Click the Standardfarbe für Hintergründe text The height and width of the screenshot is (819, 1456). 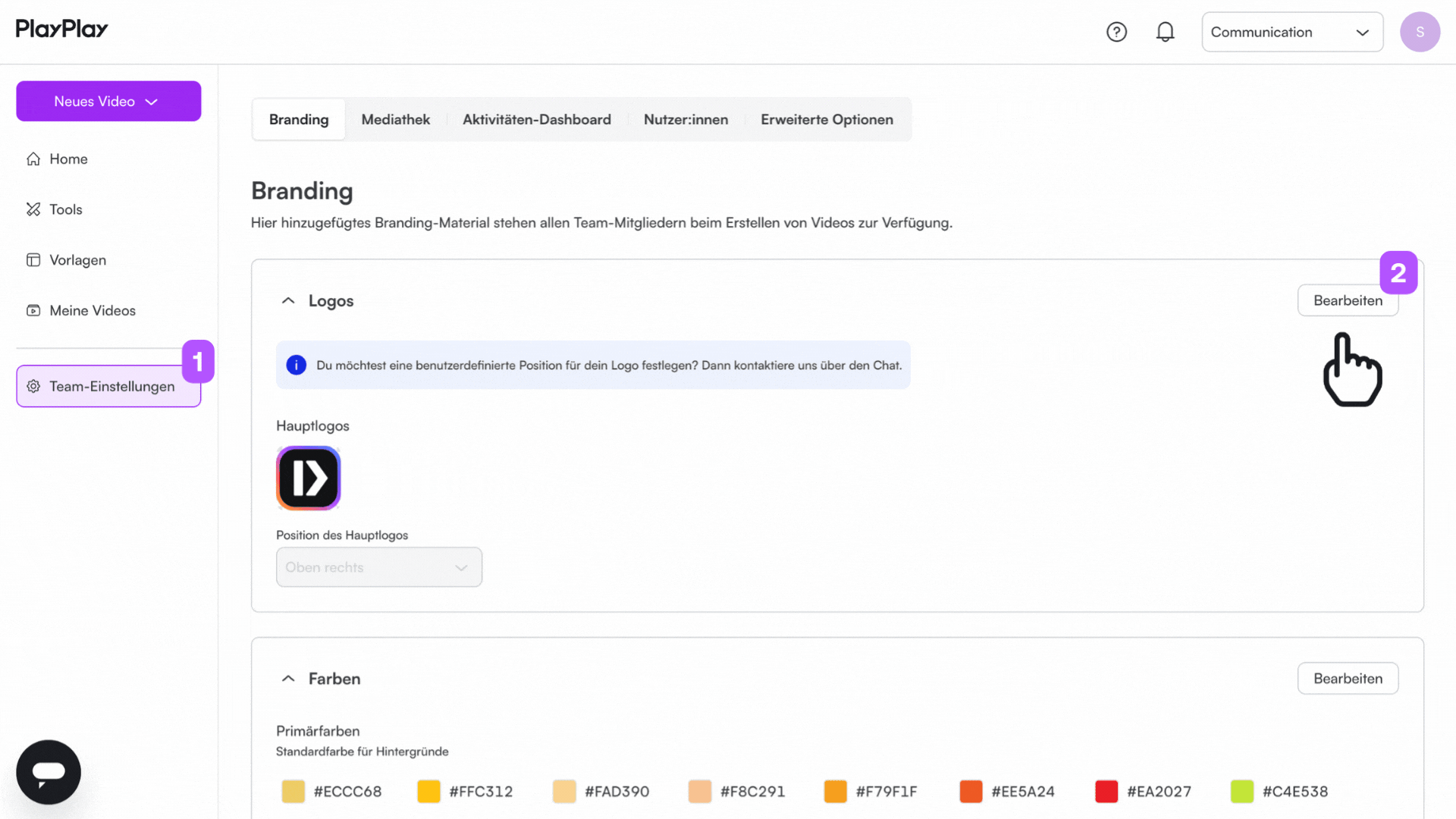tap(362, 752)
